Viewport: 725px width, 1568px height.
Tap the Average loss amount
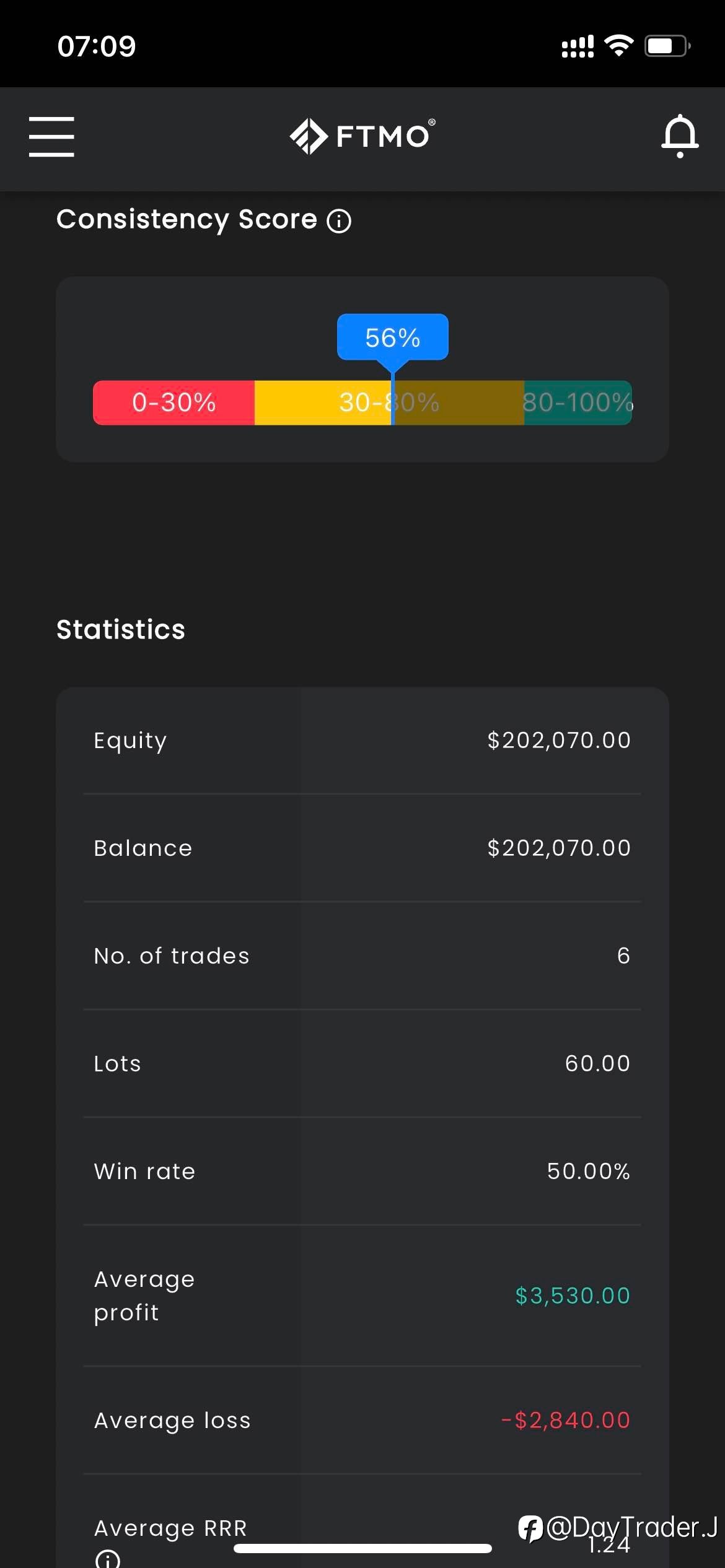566,1420
